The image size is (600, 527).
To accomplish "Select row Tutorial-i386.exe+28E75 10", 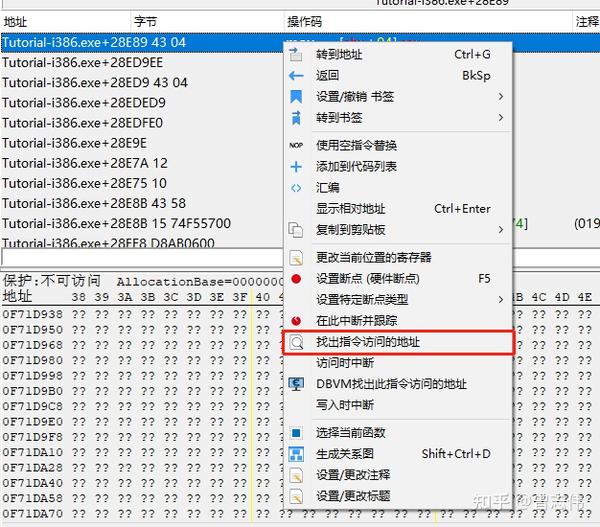I will [142, 184].
